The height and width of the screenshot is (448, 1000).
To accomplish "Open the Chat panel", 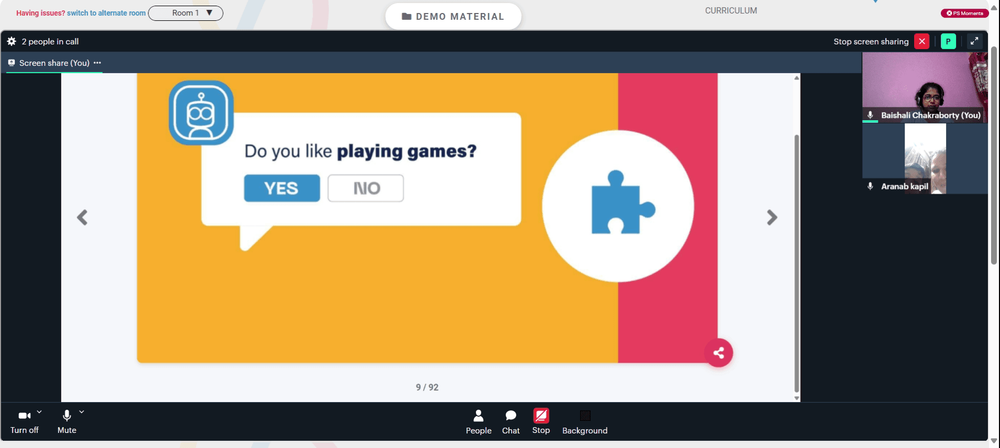I will 511,422.
